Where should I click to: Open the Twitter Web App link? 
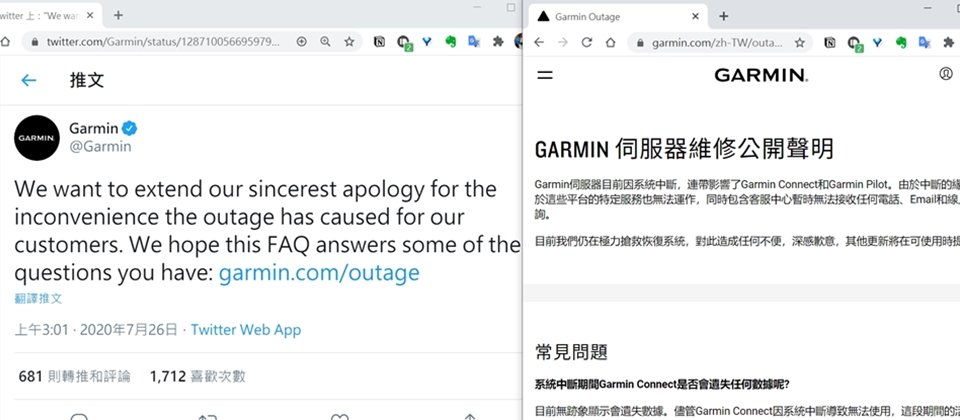pyautogui.click(x=246, y=330)
